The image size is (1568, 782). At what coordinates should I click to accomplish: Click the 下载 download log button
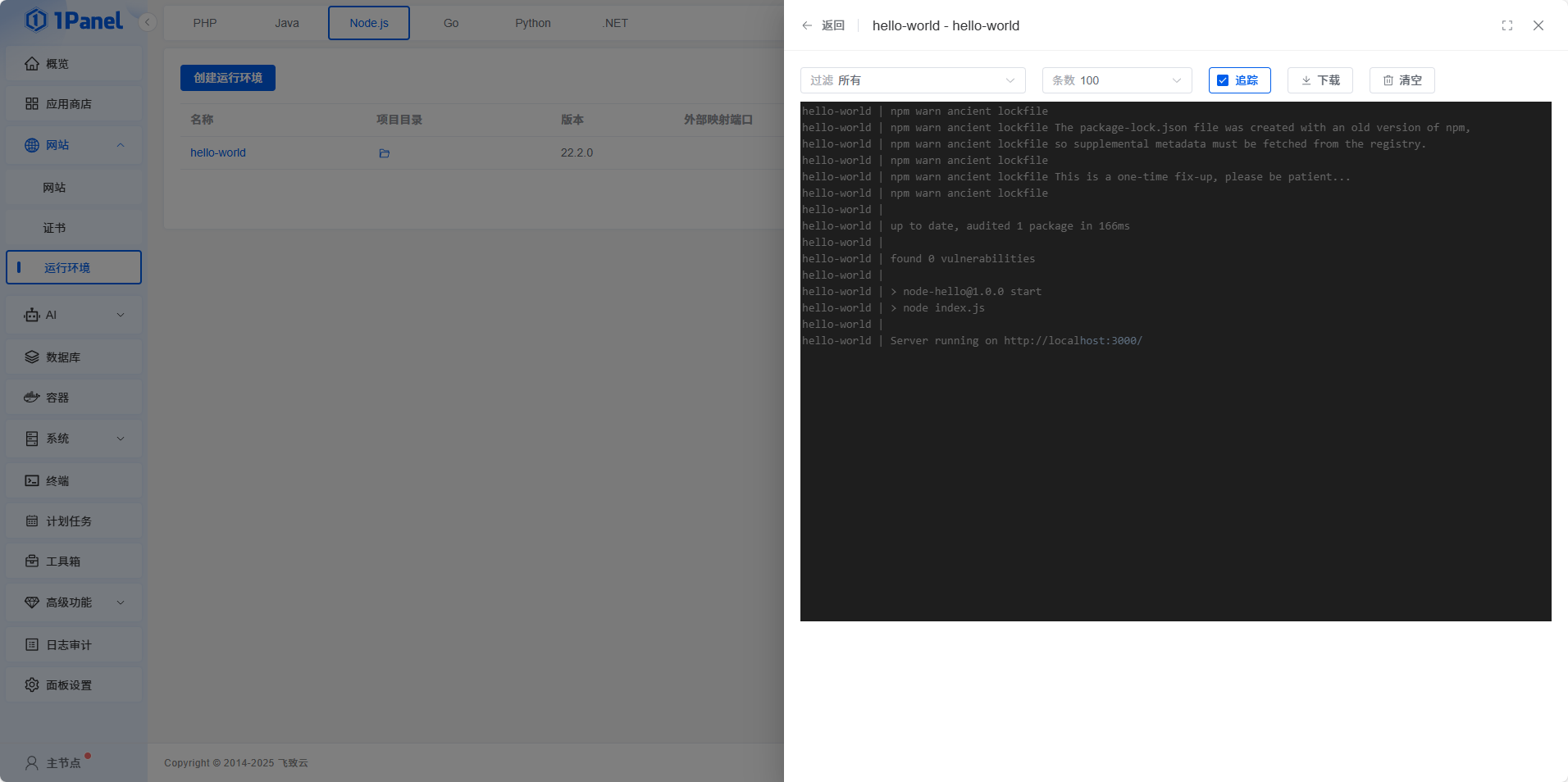pyautogui.click(x=1320, y=80)
